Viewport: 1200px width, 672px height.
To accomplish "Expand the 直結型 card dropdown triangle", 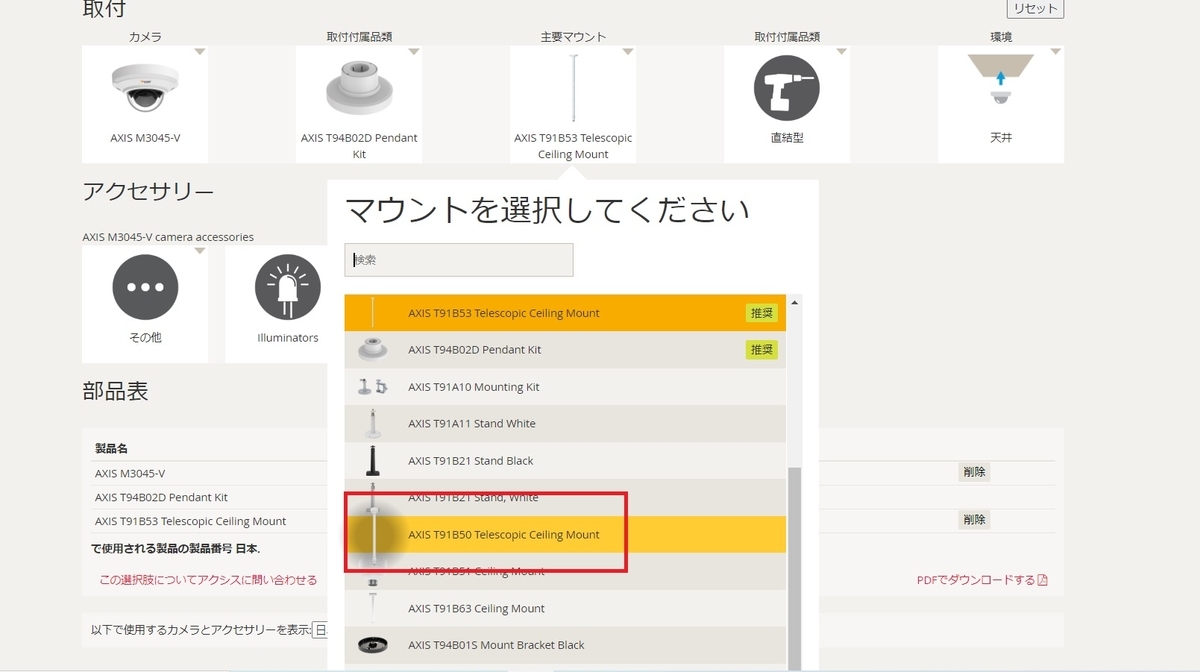I will point(842,51).
